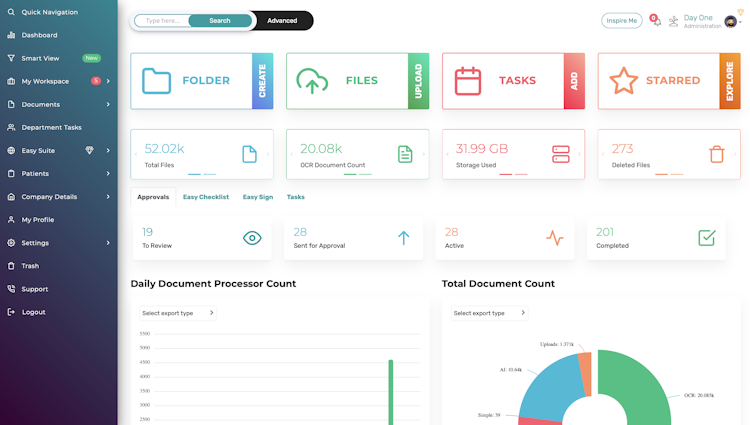Image resolution: width=750 pixels, height=425 pixels.
Task: Click the Documents file icon in sidebar
Action: pyautogui.click(x=11, y=104)
